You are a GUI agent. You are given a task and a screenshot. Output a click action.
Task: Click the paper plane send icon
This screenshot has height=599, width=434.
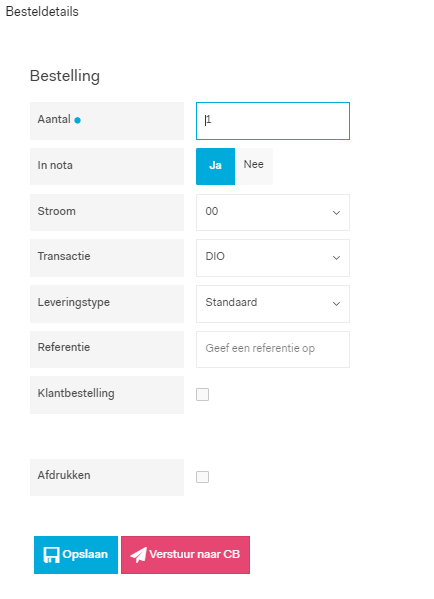tap(138, 555)
